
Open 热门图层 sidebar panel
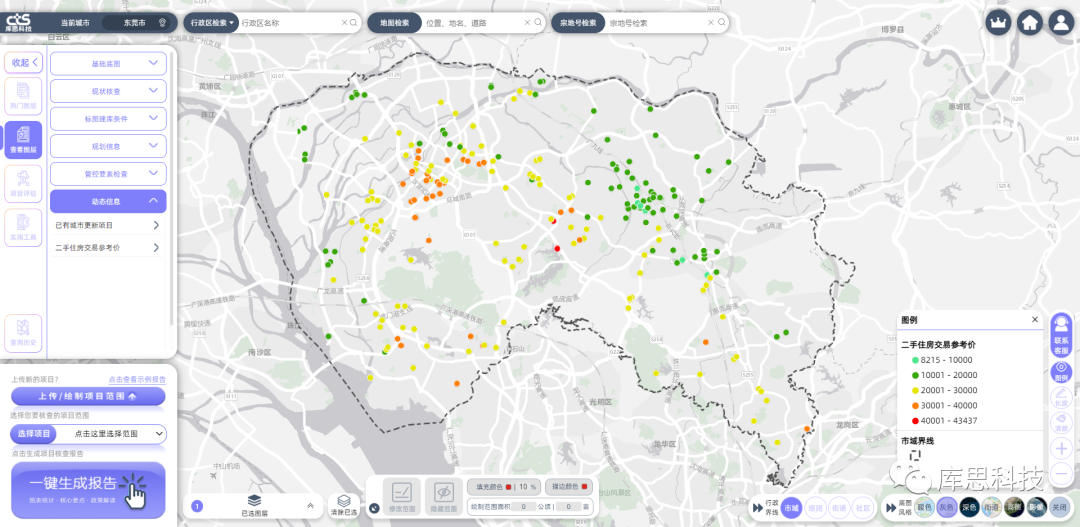point(23,95)
